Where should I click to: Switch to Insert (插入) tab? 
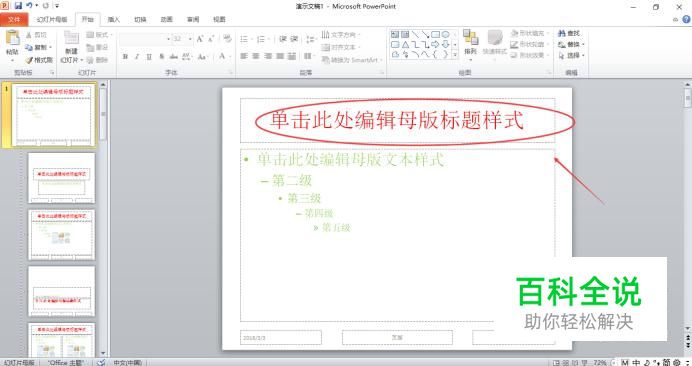pyautogui.click(x=113, y=19)
